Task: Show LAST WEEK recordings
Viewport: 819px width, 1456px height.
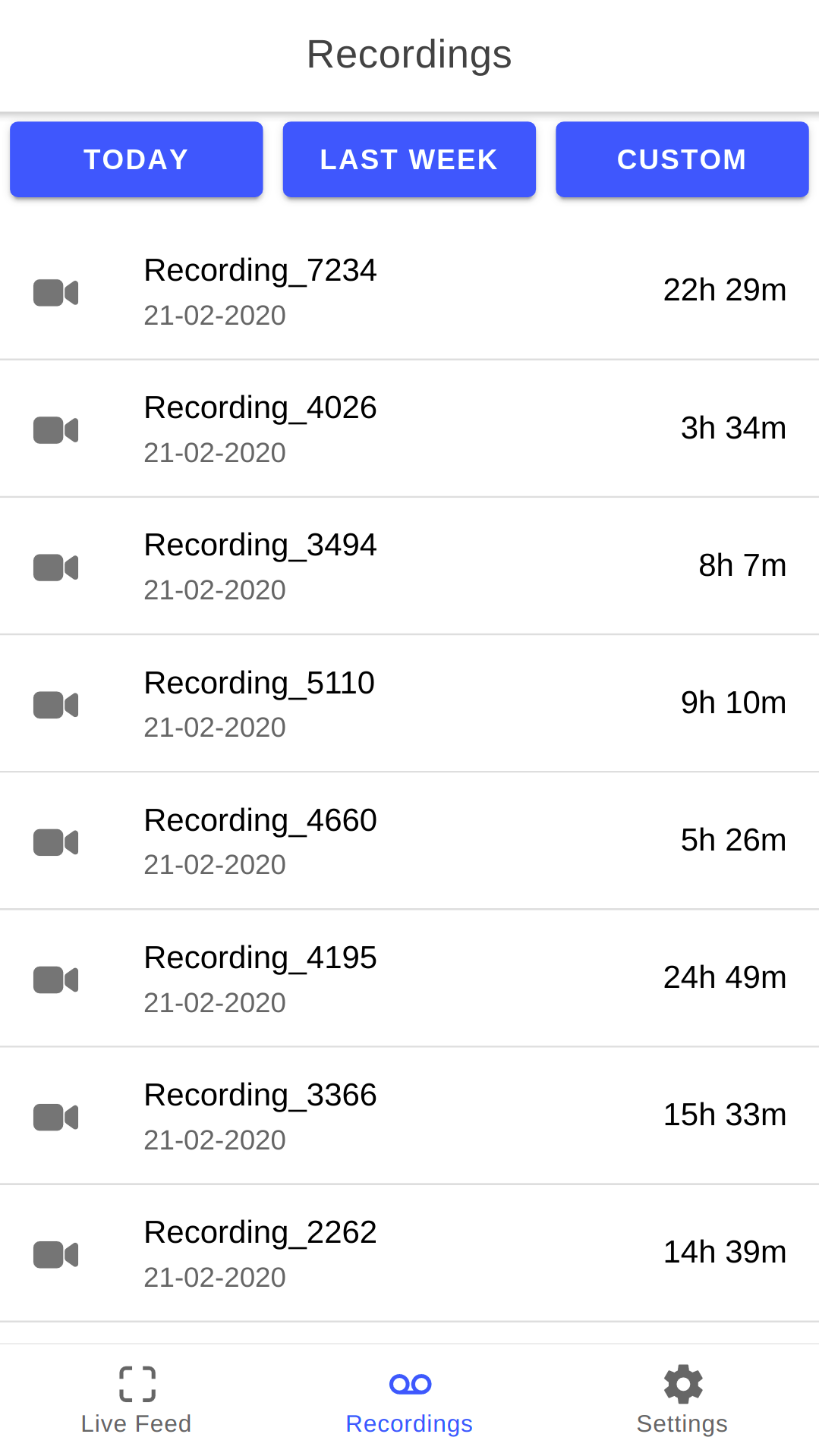Action: click(409, 159)
